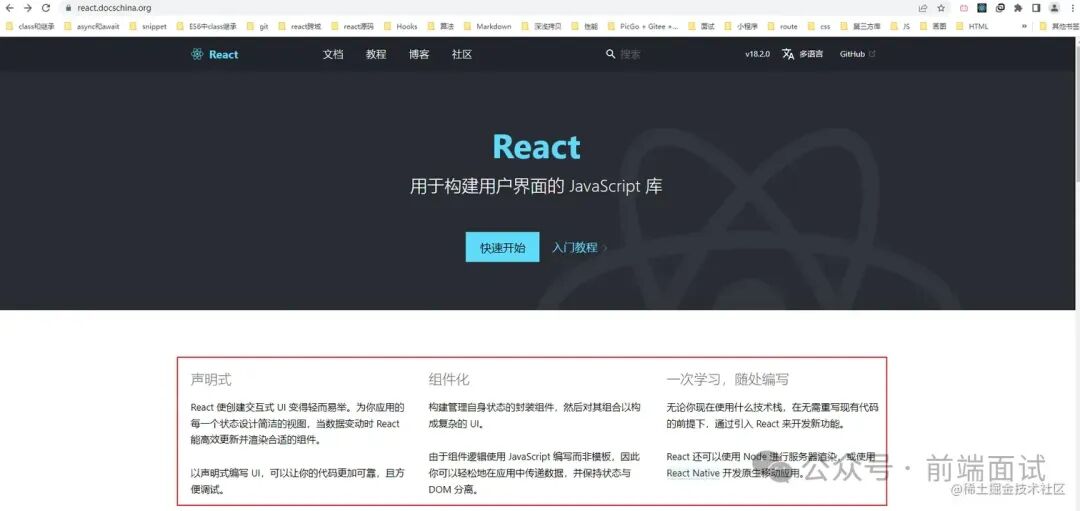Open the css bookmark folder
Image resolution: width=1080 pixels, height=511 pixels.
pos(818,26)
